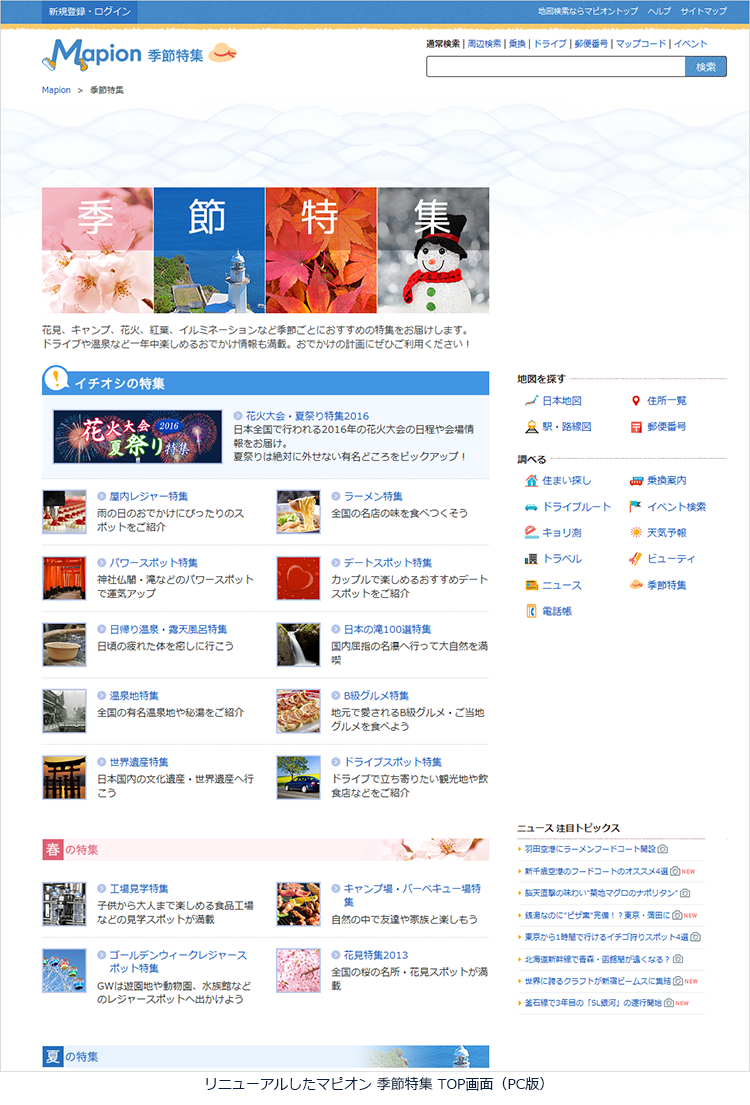Click the sunset torii gate thumbnail
Image resolution: width=750 pixels, height=1105 pixels.
(x=64, y=777)
